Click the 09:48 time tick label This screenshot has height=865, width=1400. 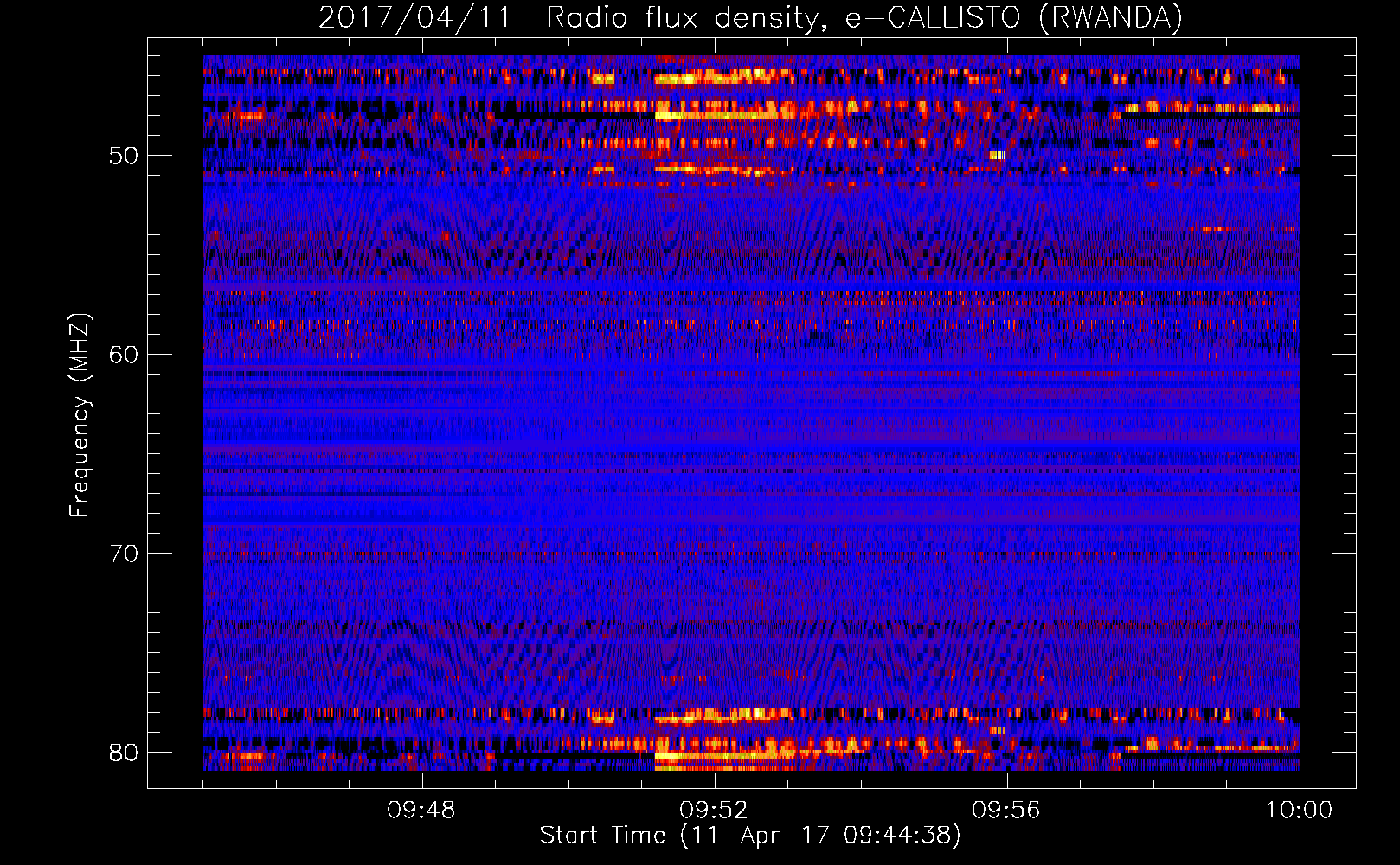pos(421,811)
